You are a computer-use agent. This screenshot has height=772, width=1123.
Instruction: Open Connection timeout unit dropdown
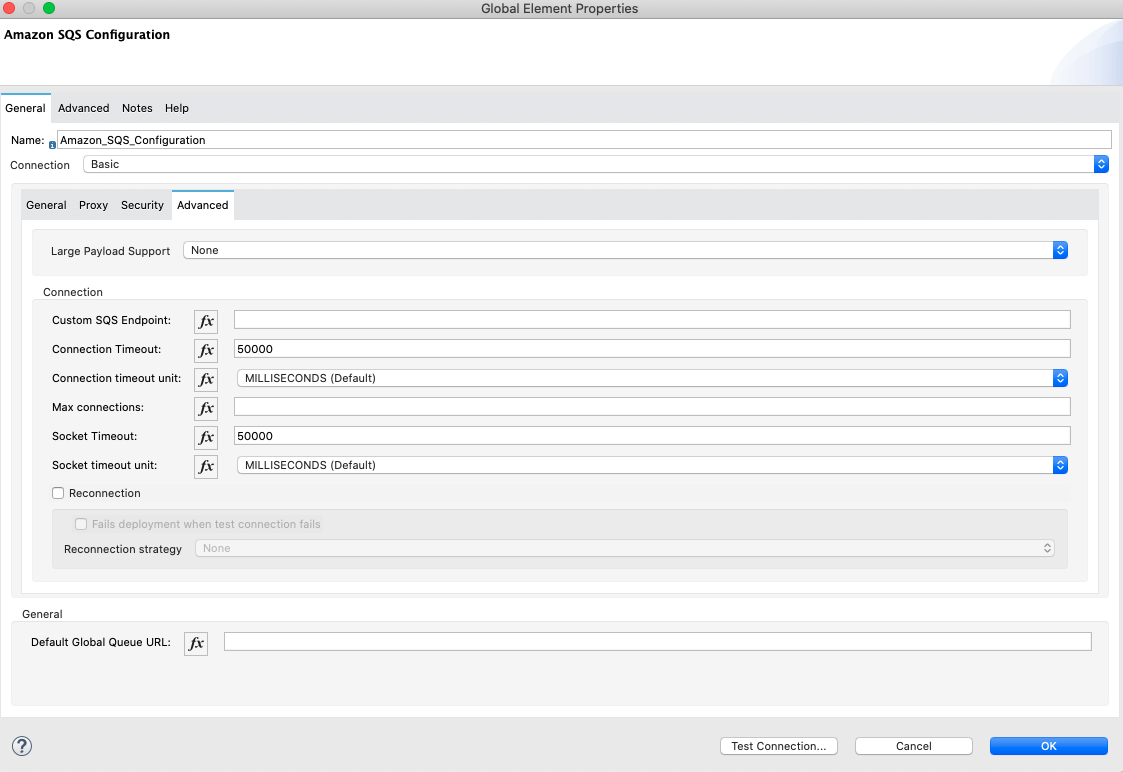click(x=652, y=379)
